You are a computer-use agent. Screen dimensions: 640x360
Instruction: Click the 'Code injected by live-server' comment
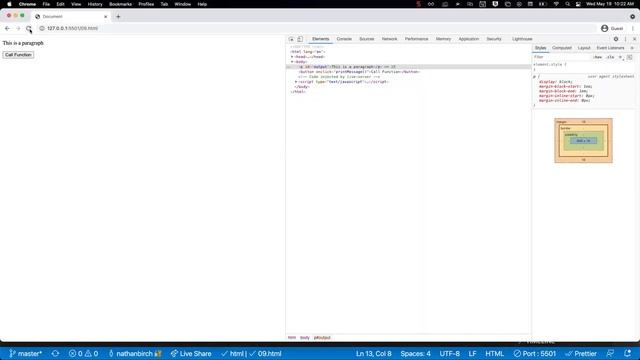339,77
